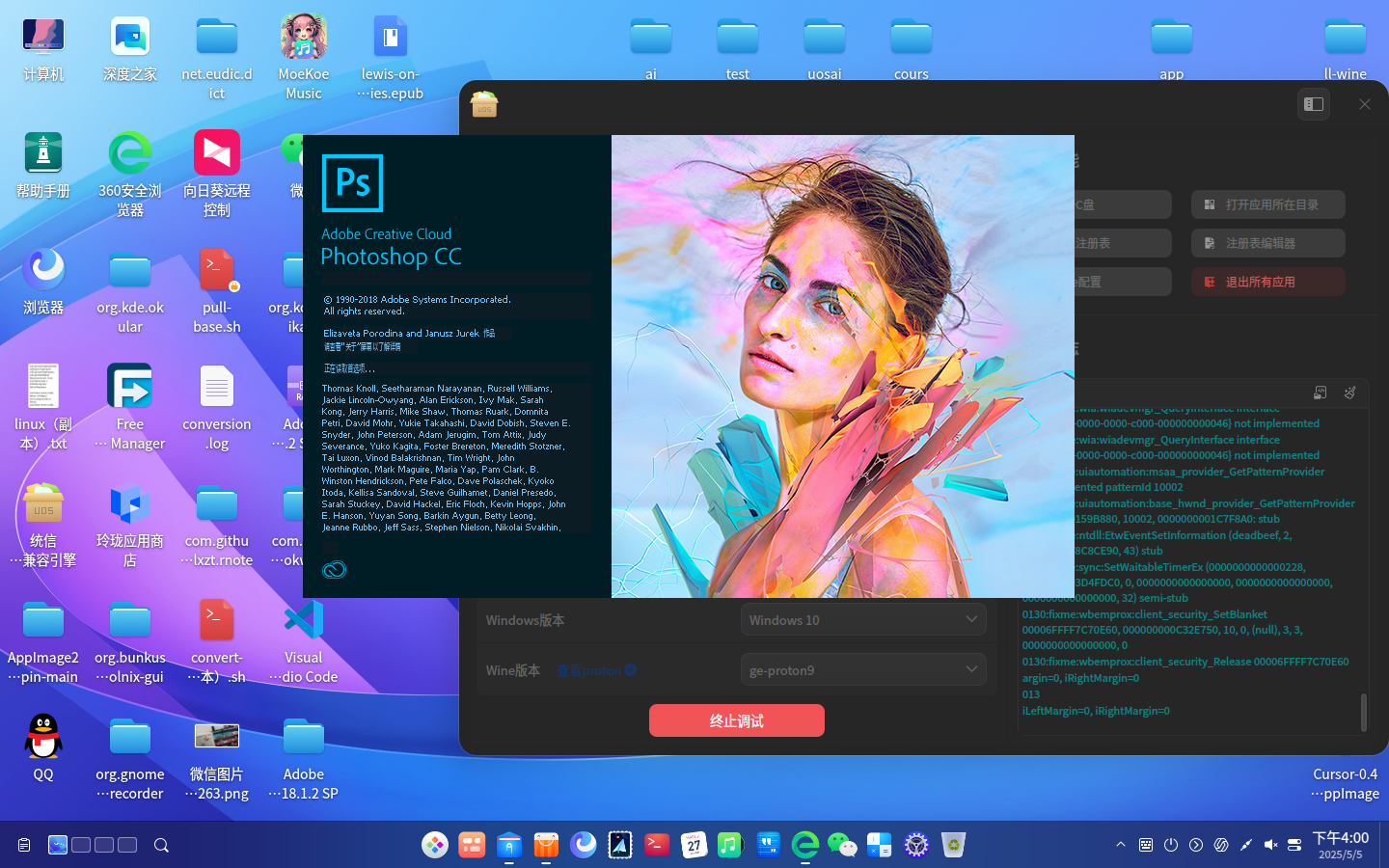The height and width of the screenshot is (868, 1389).
Task: Launch the terminal from the dock
Action: [x=657, y=845]
